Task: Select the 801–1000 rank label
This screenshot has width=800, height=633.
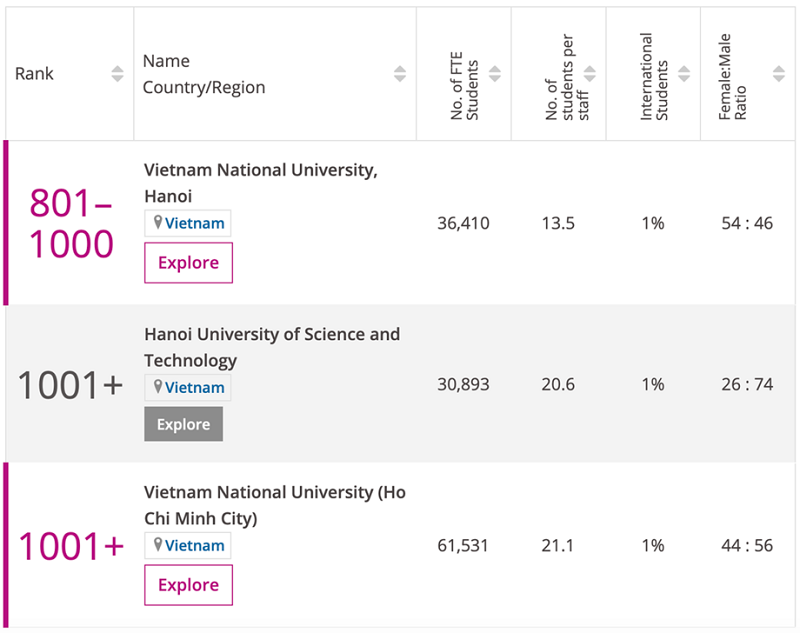Action: 69,224
